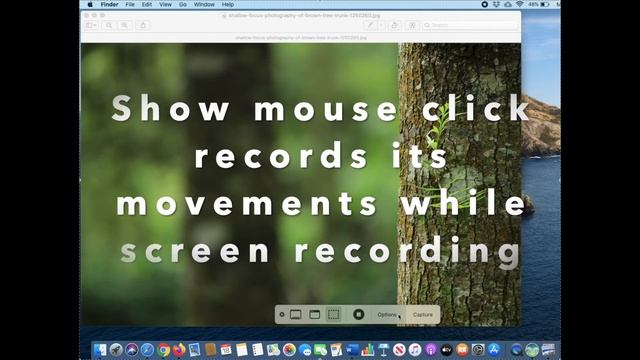Click the Dropbox icon in menu bar
This screenshot has height=360, width=640.
click(496, 4)
